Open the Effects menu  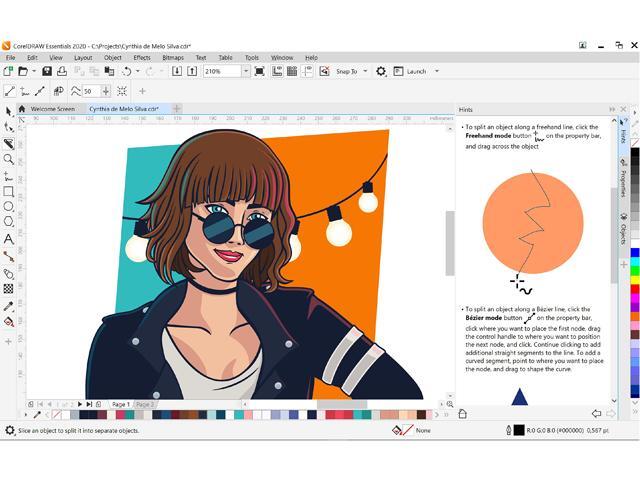point(142,58)
